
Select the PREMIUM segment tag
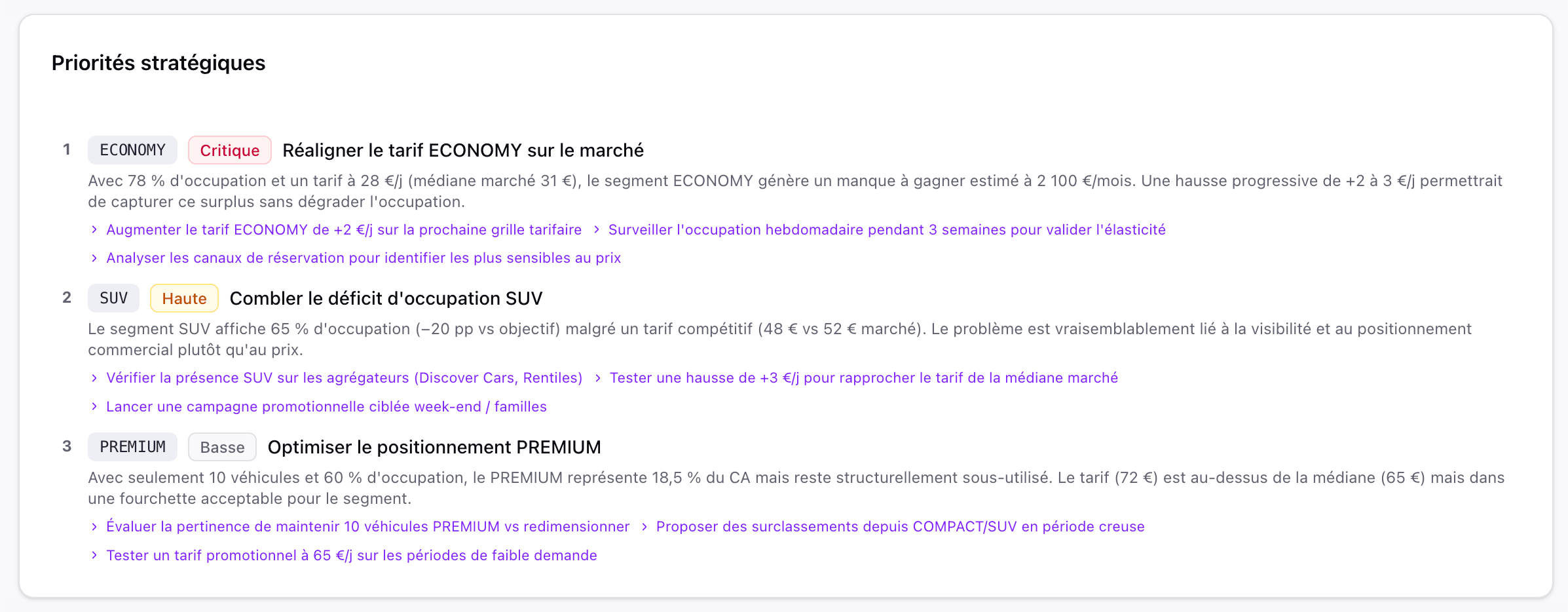coord(132,447)
